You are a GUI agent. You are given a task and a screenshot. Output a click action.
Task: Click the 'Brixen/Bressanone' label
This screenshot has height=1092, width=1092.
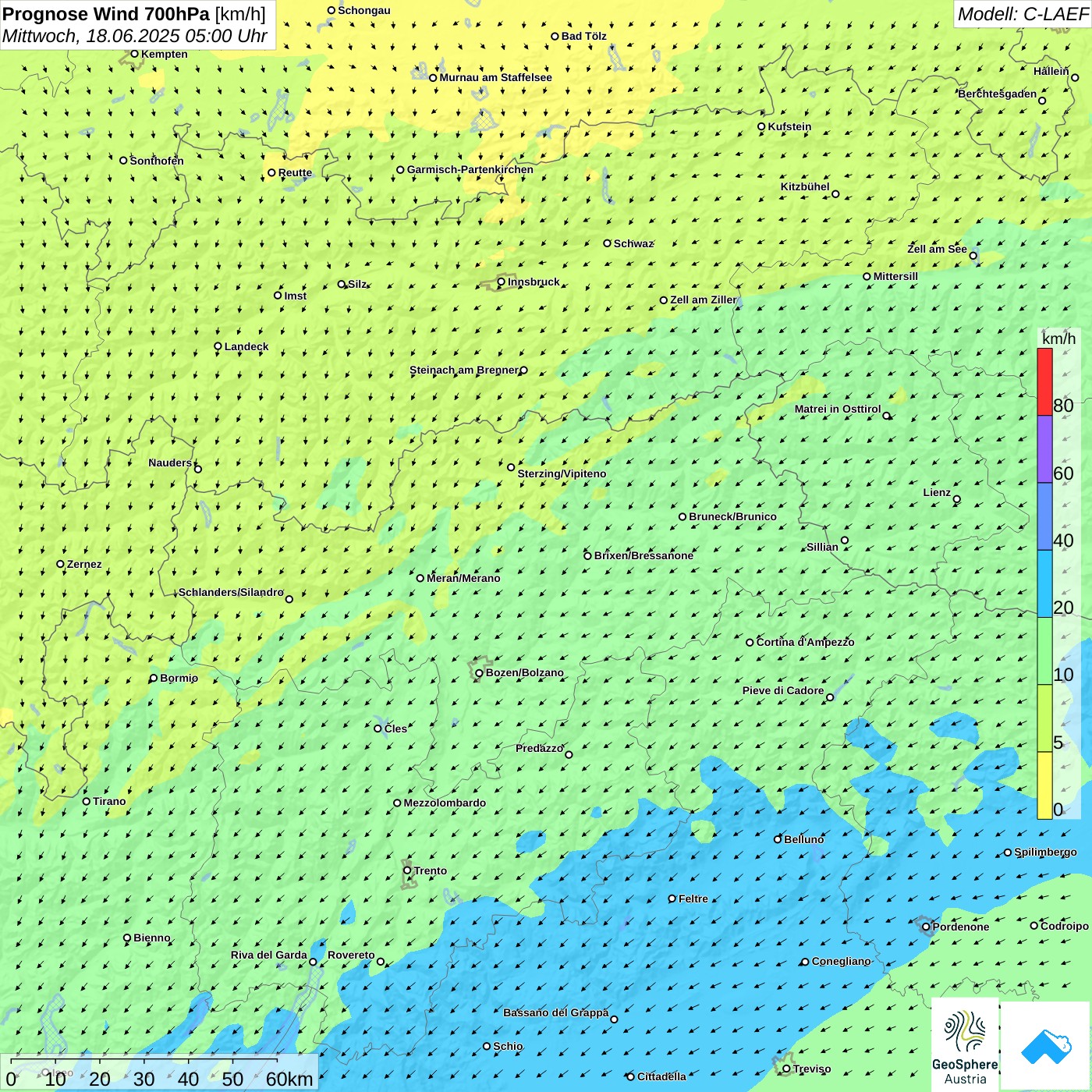pyautogui.click(x=643, y=555)
